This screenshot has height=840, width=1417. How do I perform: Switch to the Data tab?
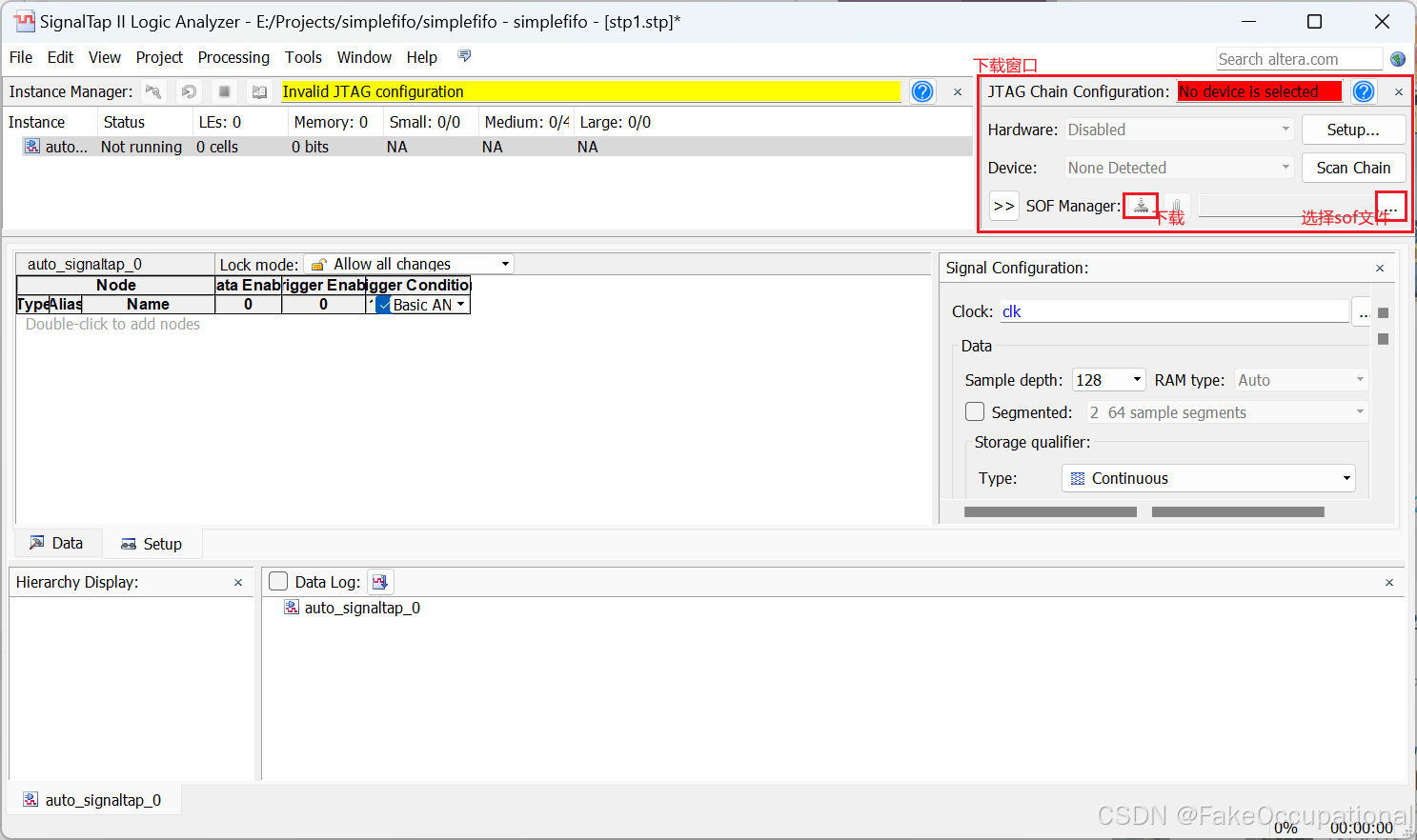(x=56, y=543)
